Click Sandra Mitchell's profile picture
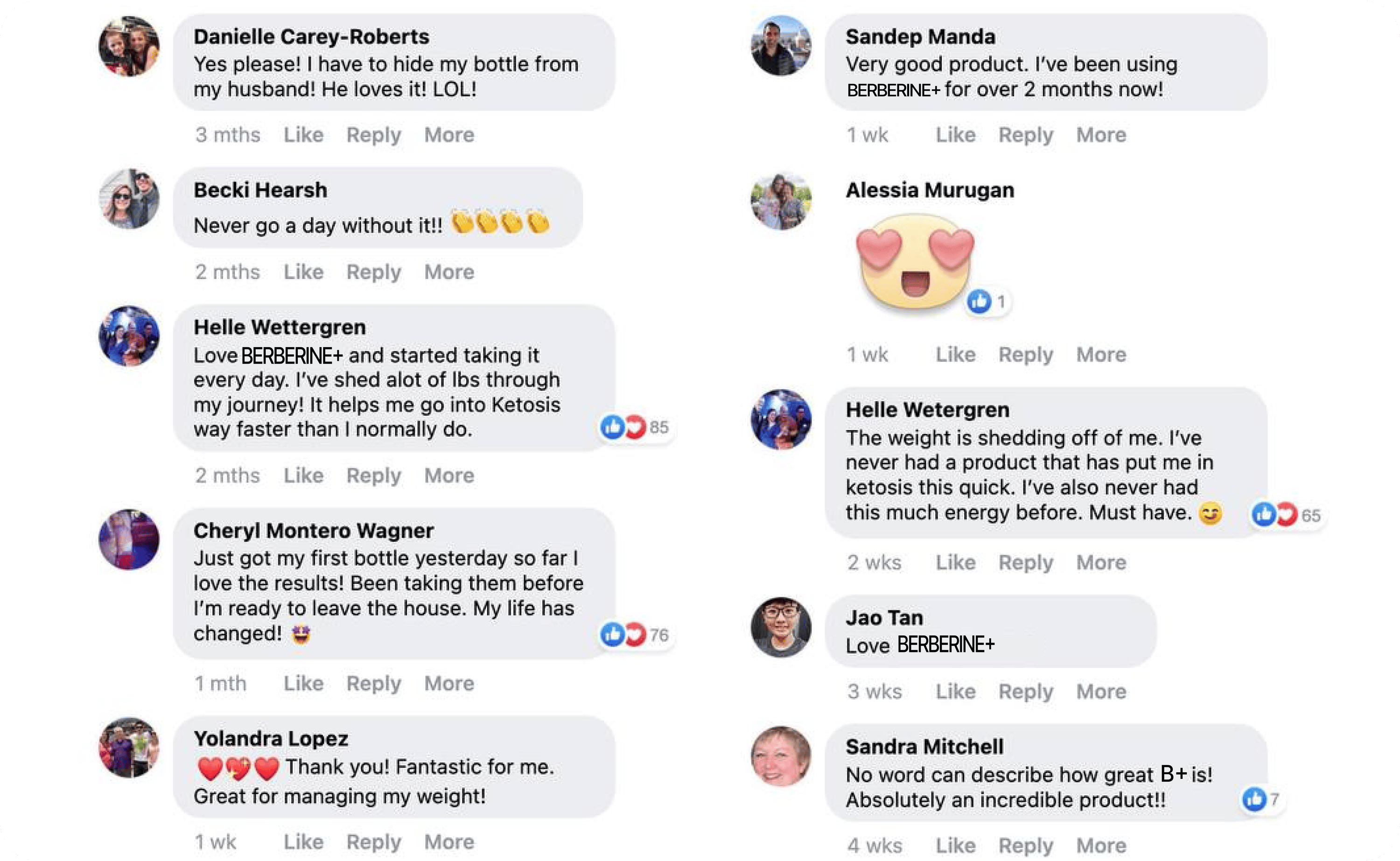This screenshot has height=861, width=1400. (781, 756)
